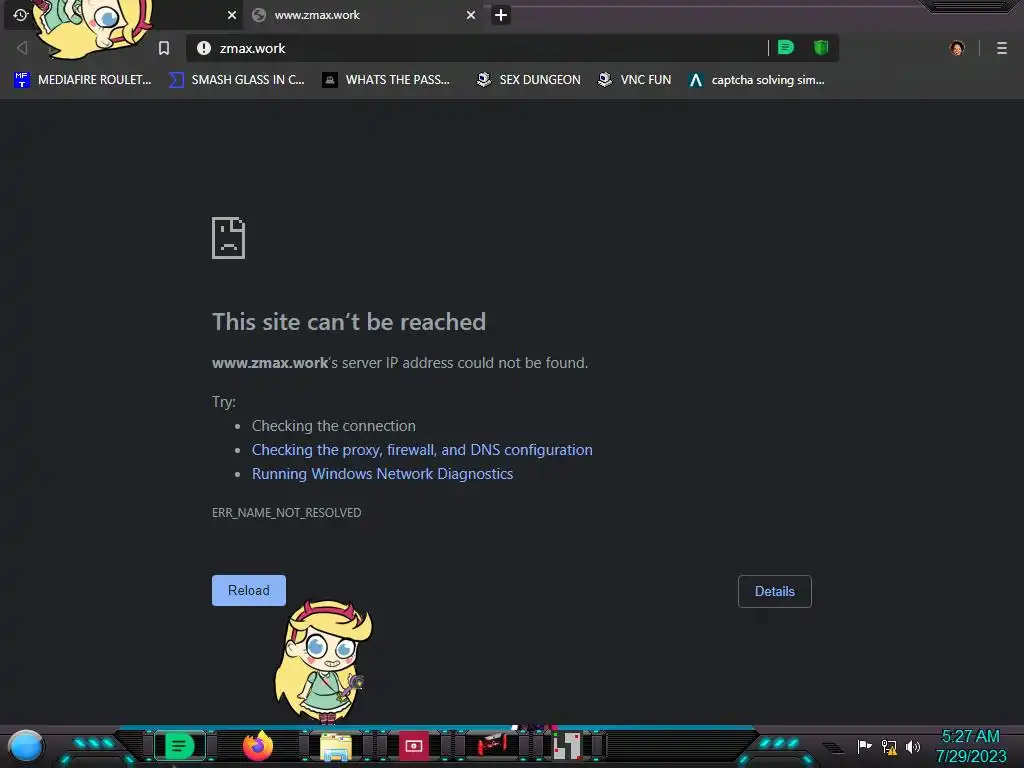This screenshot has width=1024, height=768.
Task: Open red screen recorder taskbar icon
Action: [413, 746]
